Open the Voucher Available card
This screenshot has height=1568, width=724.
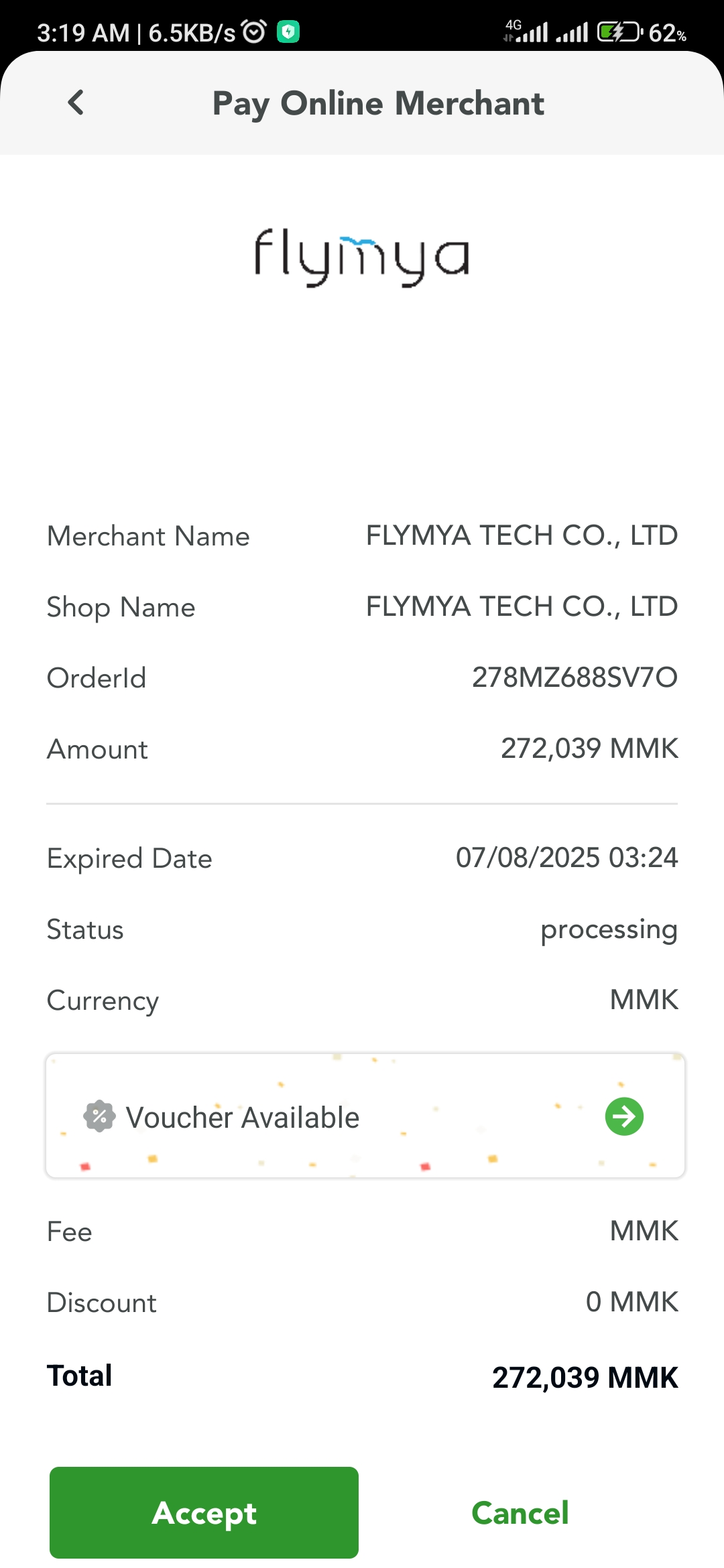[x=365, y=1116]
